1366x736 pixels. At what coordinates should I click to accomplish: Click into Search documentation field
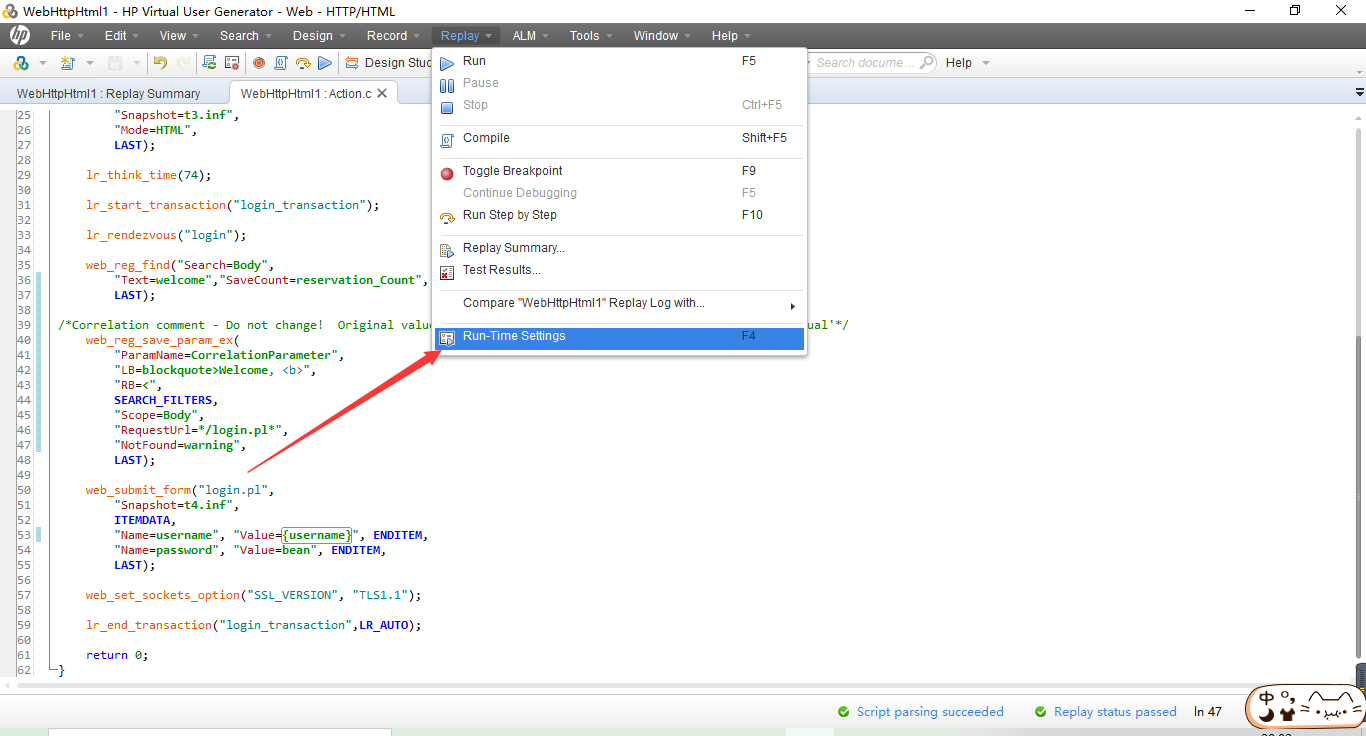coord(865,62)
